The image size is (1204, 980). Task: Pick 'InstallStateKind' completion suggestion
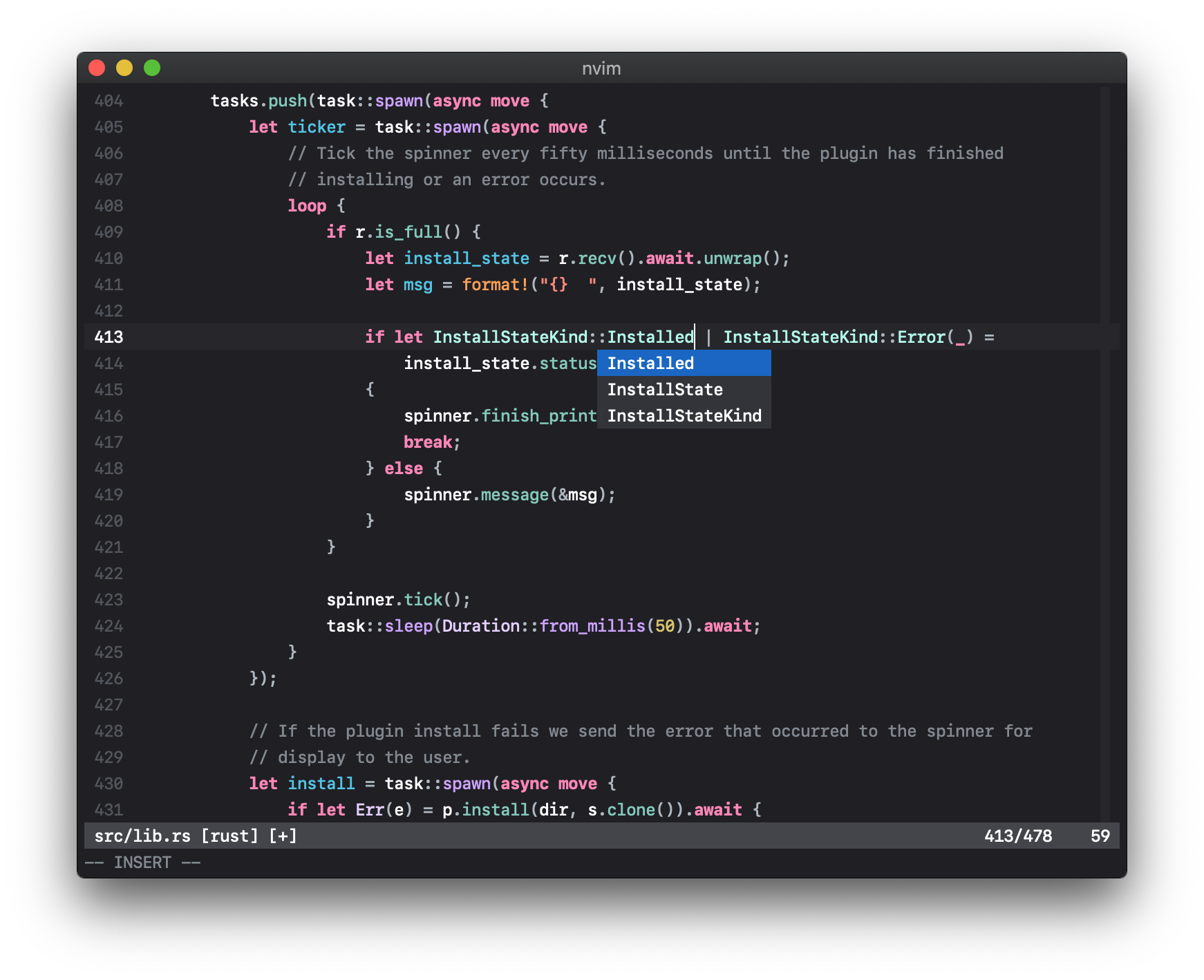[x=684, y=416]
